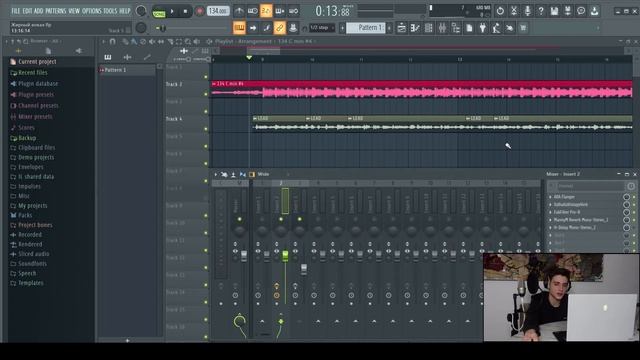
Task: Select Pattern 1 in playlist picker
Action: coord(127,70)
